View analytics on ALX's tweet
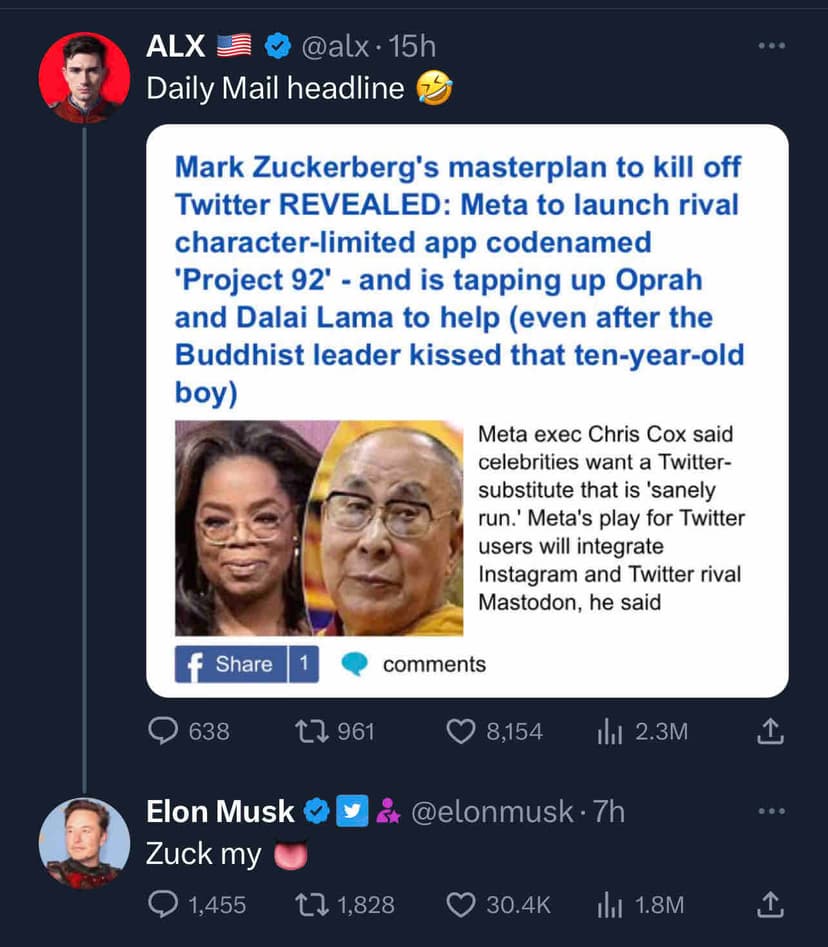This screenshot has height=947, width=828. 610,731
